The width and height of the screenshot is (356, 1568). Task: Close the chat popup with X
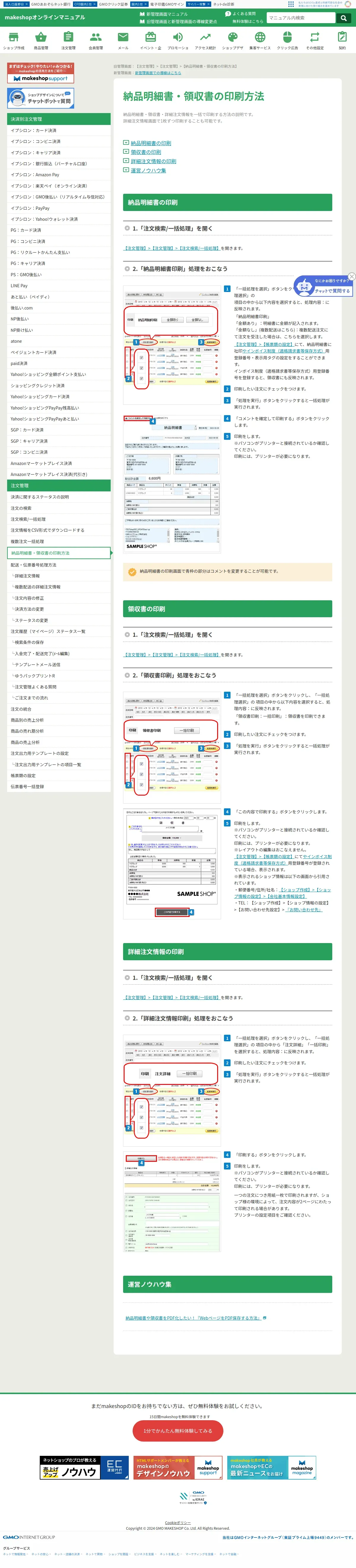pos(351,276)
